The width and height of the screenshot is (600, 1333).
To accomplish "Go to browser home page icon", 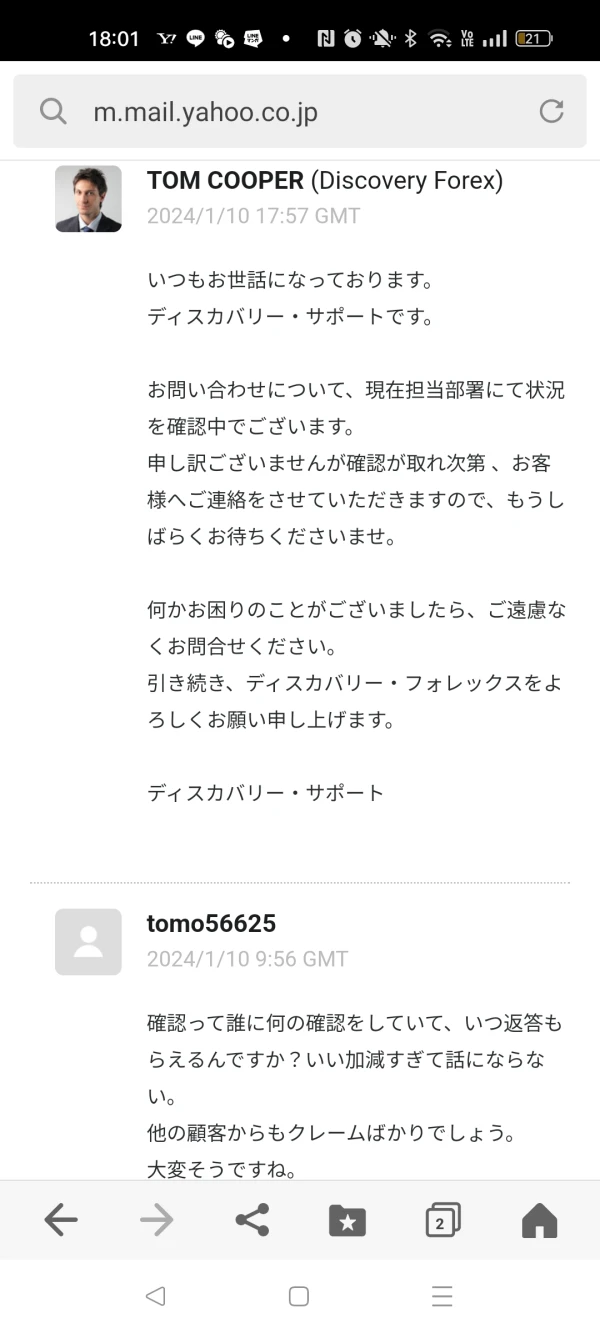I will [539, 1220].
